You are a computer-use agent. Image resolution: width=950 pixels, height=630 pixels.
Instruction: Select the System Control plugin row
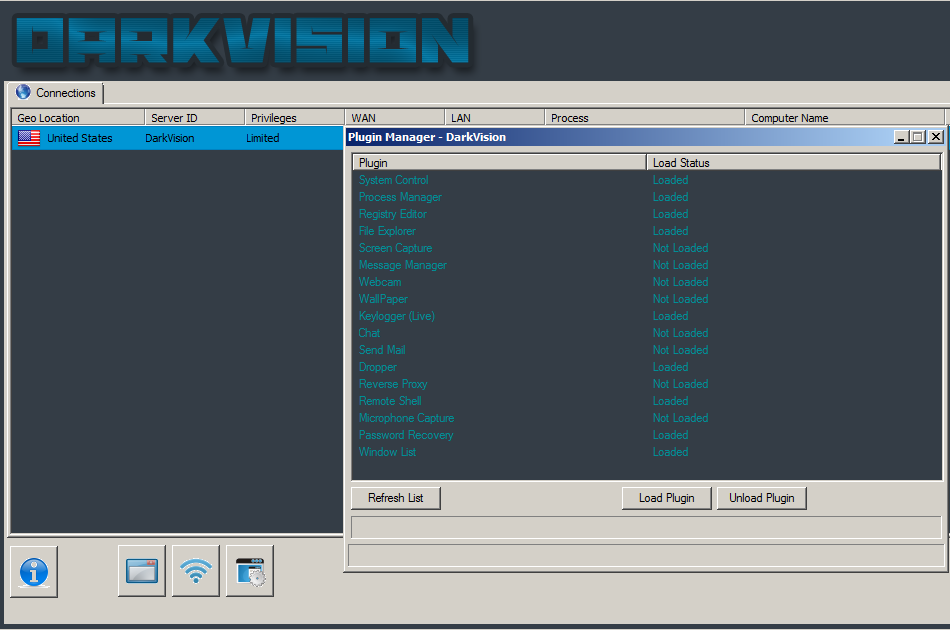pos(647,180)
